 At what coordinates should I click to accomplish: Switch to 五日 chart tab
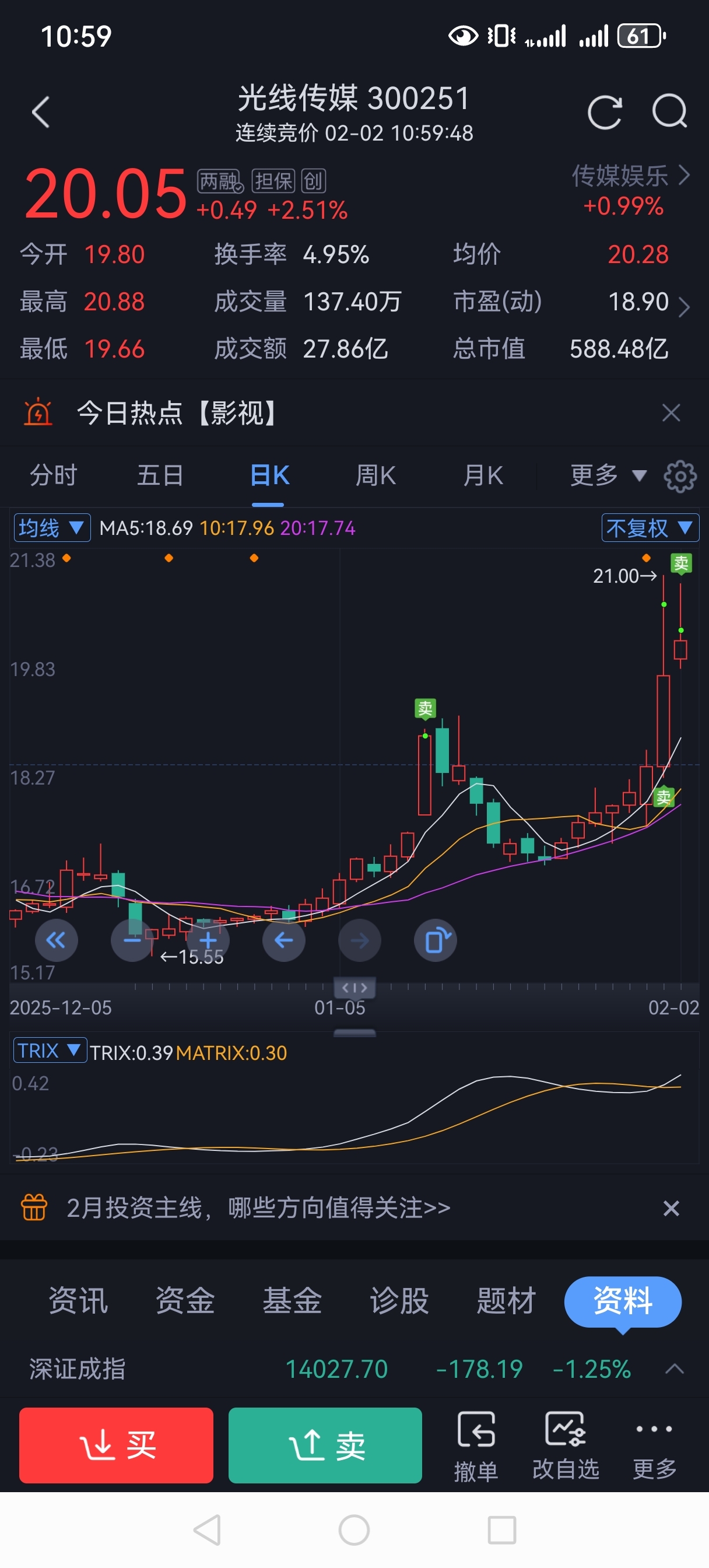[160, 475]
